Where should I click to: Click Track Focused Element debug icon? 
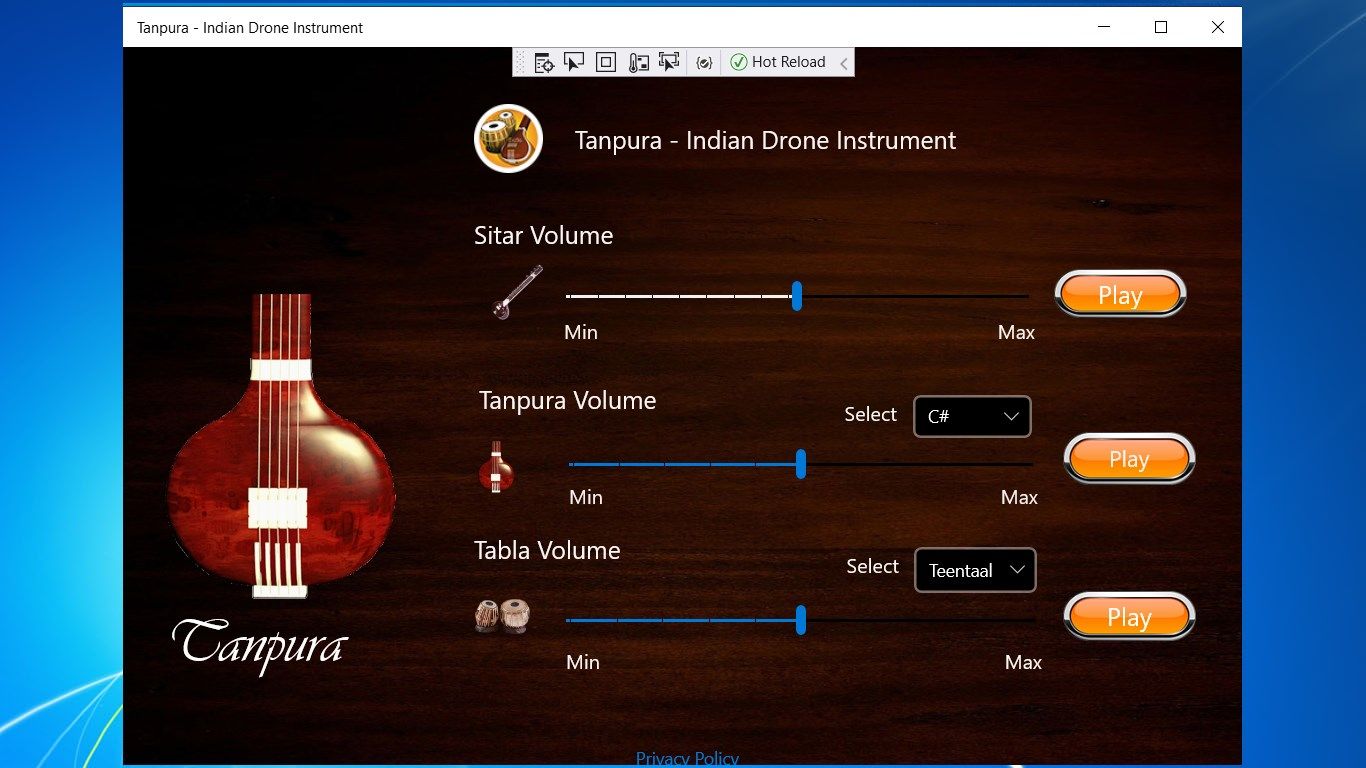(x=668, y=62)
